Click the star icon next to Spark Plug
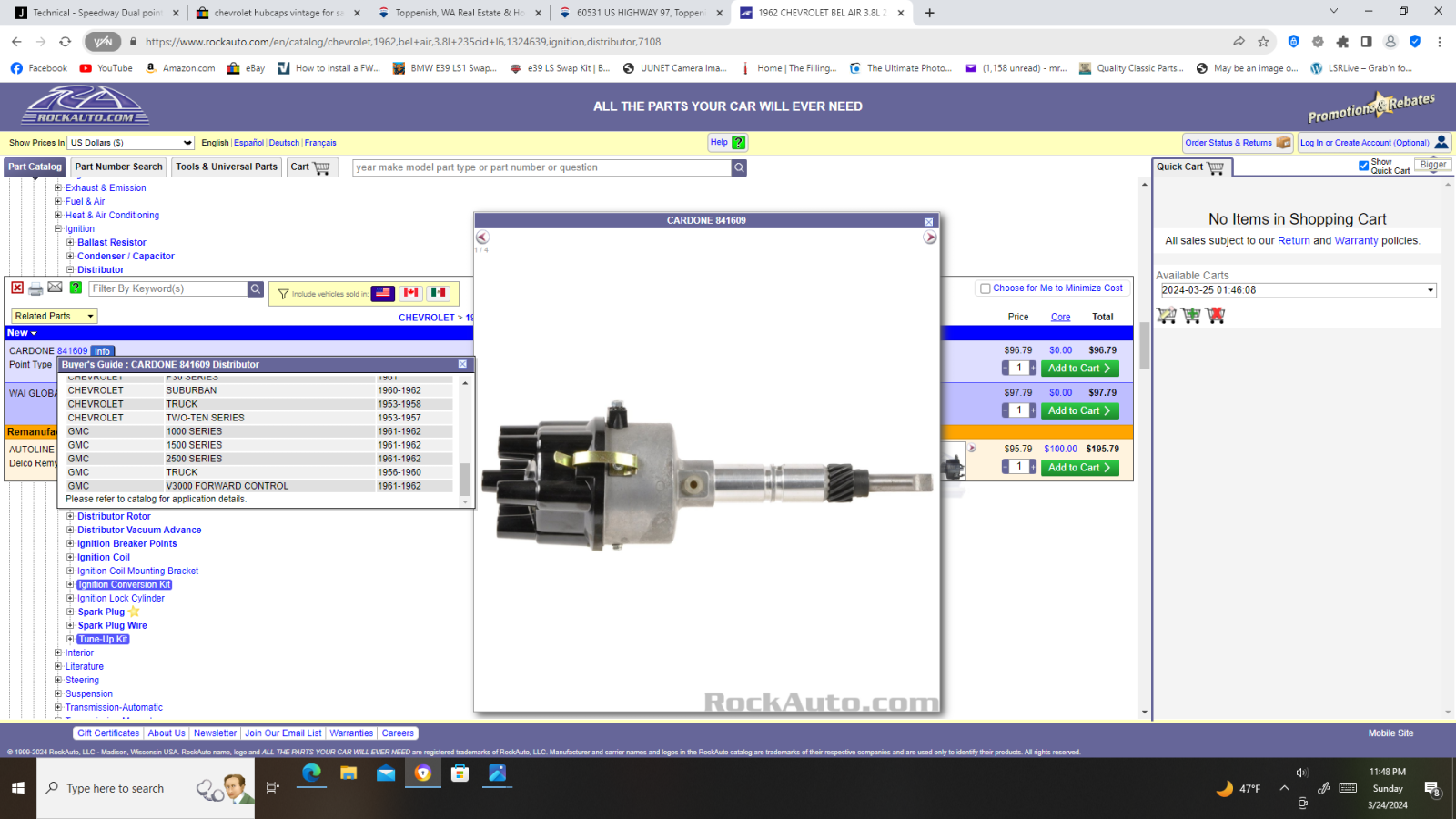This screenshot has height=819, width=1456. click(x=134, y=612)
